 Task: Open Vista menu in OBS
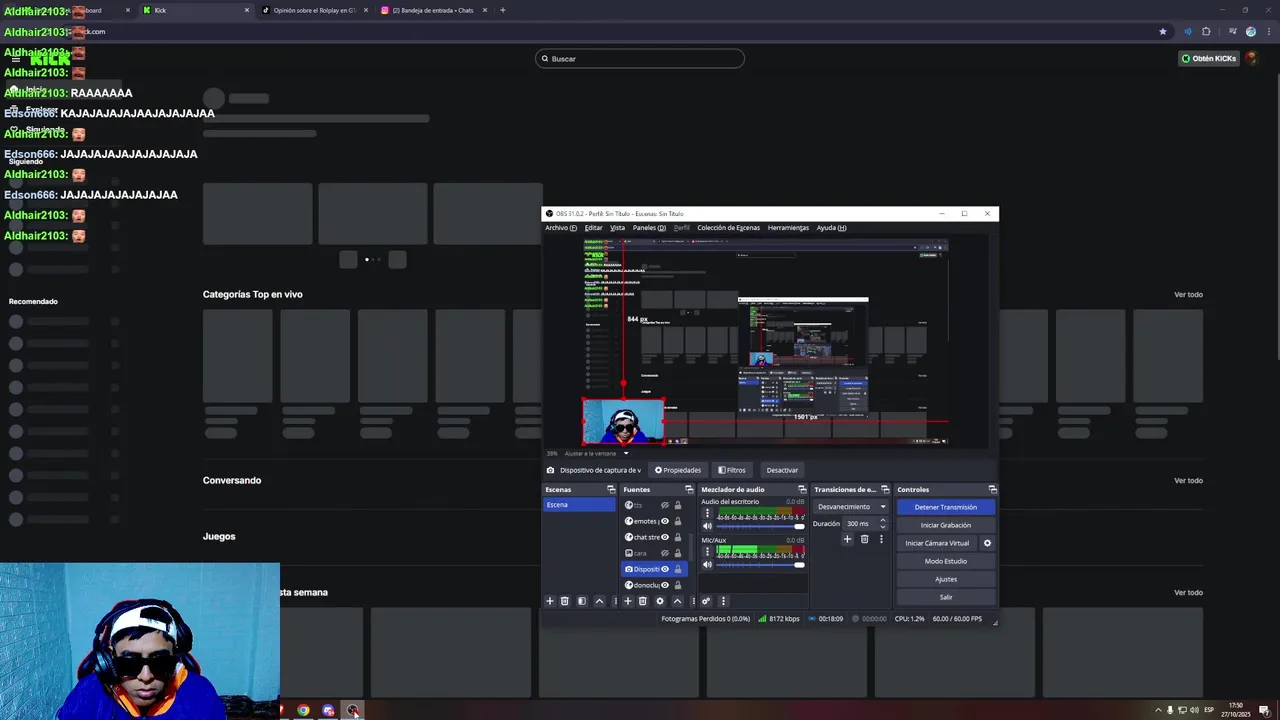[x=617, y=228]
